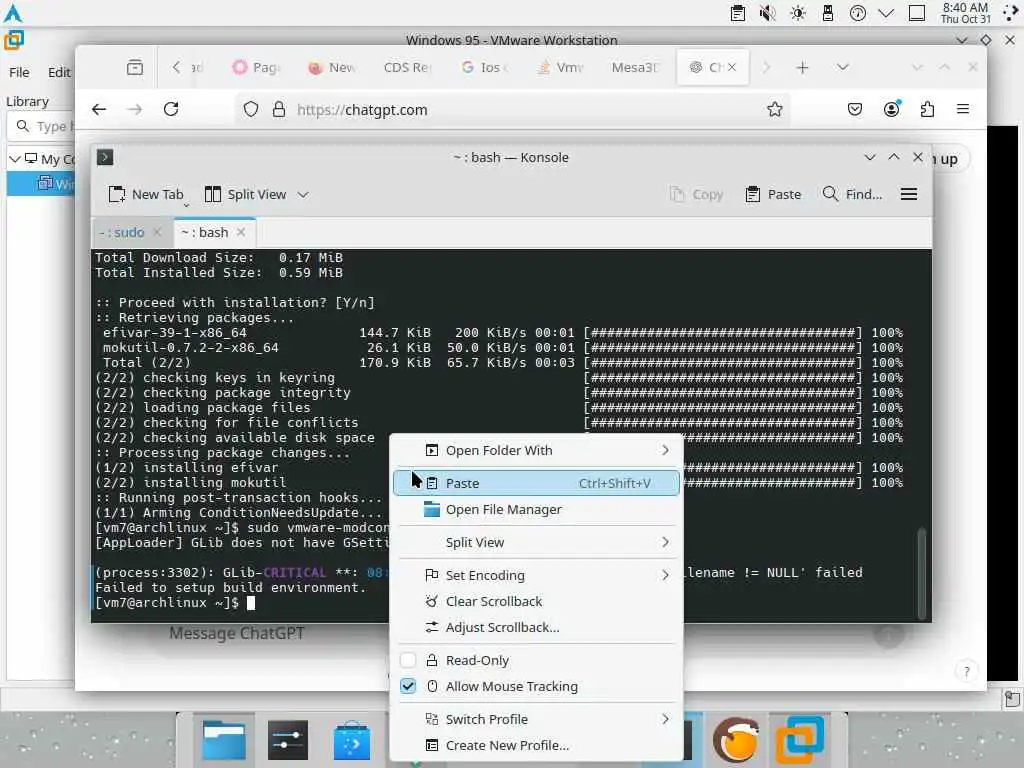Viewport: 1024px width, 768px height.
Task: Click the Konsole terminal scrollbar
Action: pyautogui.click(x=921, y=572)
